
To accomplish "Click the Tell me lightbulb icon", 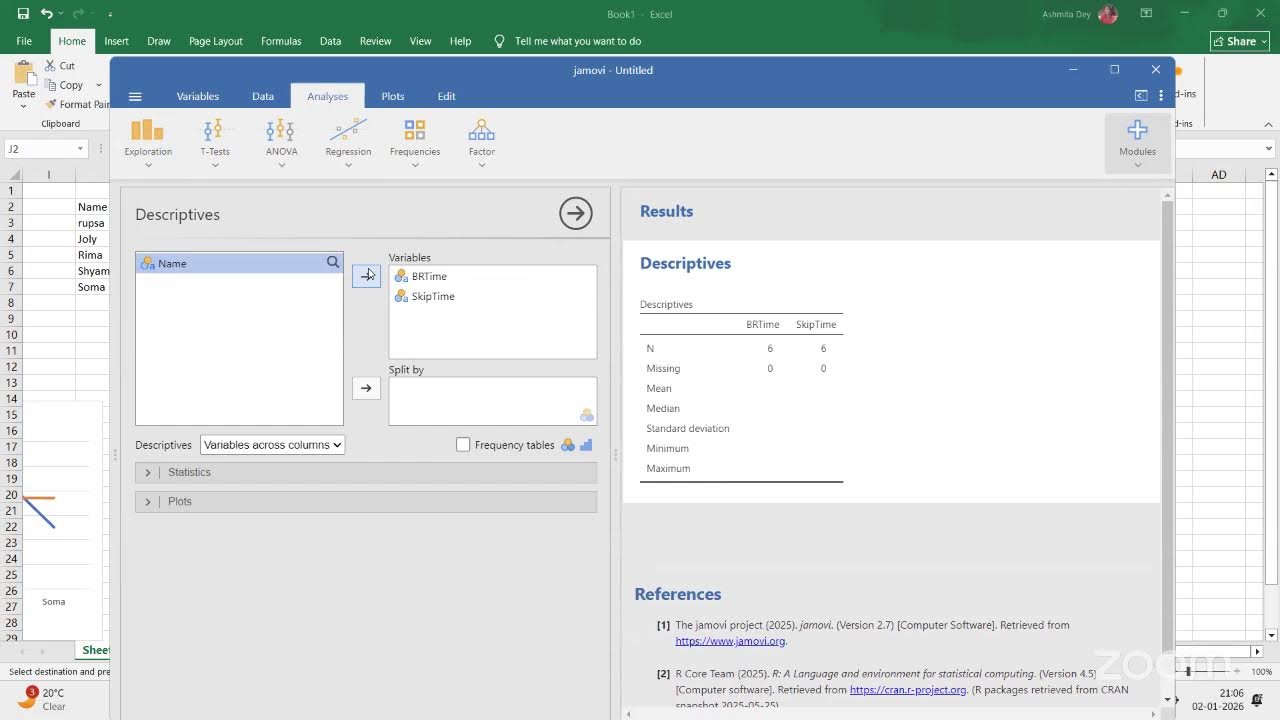I will tap(500, 41).
